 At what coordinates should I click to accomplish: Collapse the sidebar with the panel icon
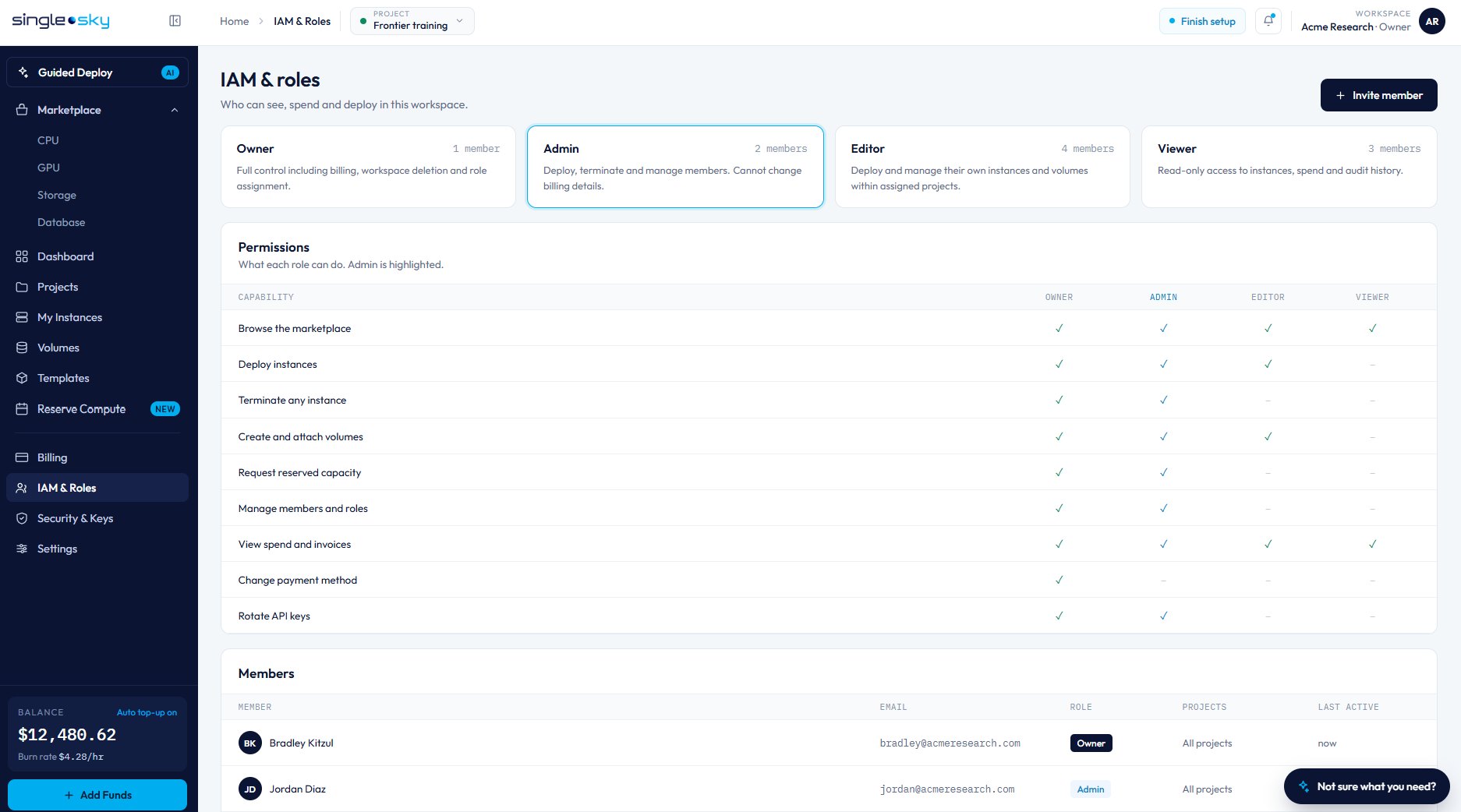(x=175, y=21)
